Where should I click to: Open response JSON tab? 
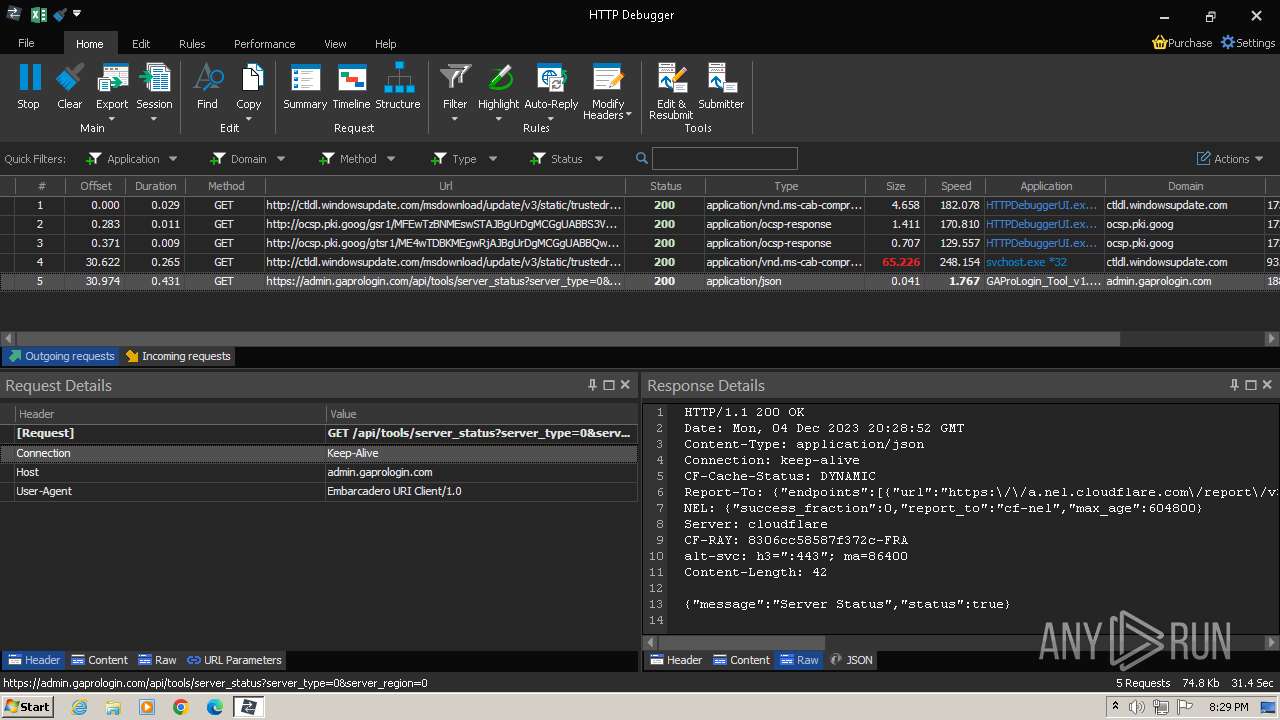click(852, 660)
